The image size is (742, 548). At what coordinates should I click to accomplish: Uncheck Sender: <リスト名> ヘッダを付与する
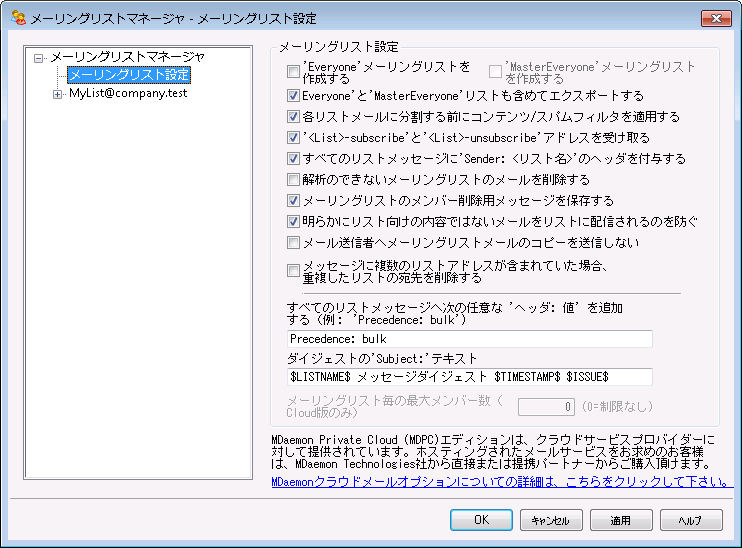293,159
